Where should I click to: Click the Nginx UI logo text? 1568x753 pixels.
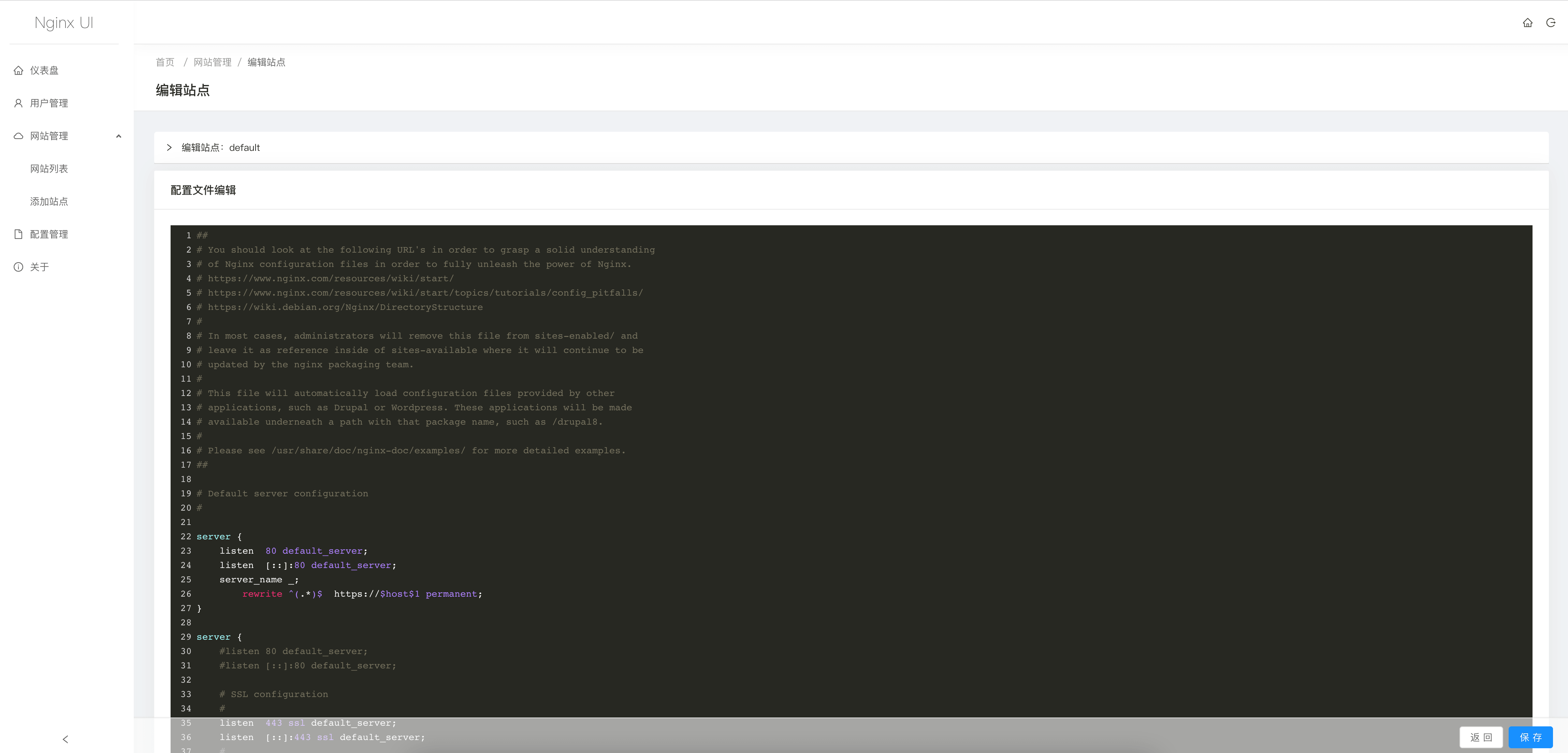(x=64, y=23)
